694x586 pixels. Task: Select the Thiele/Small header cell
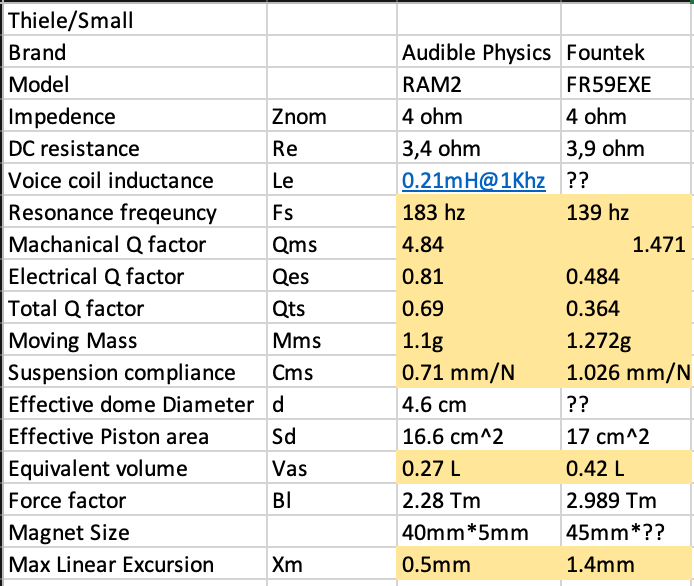[135, 20]
